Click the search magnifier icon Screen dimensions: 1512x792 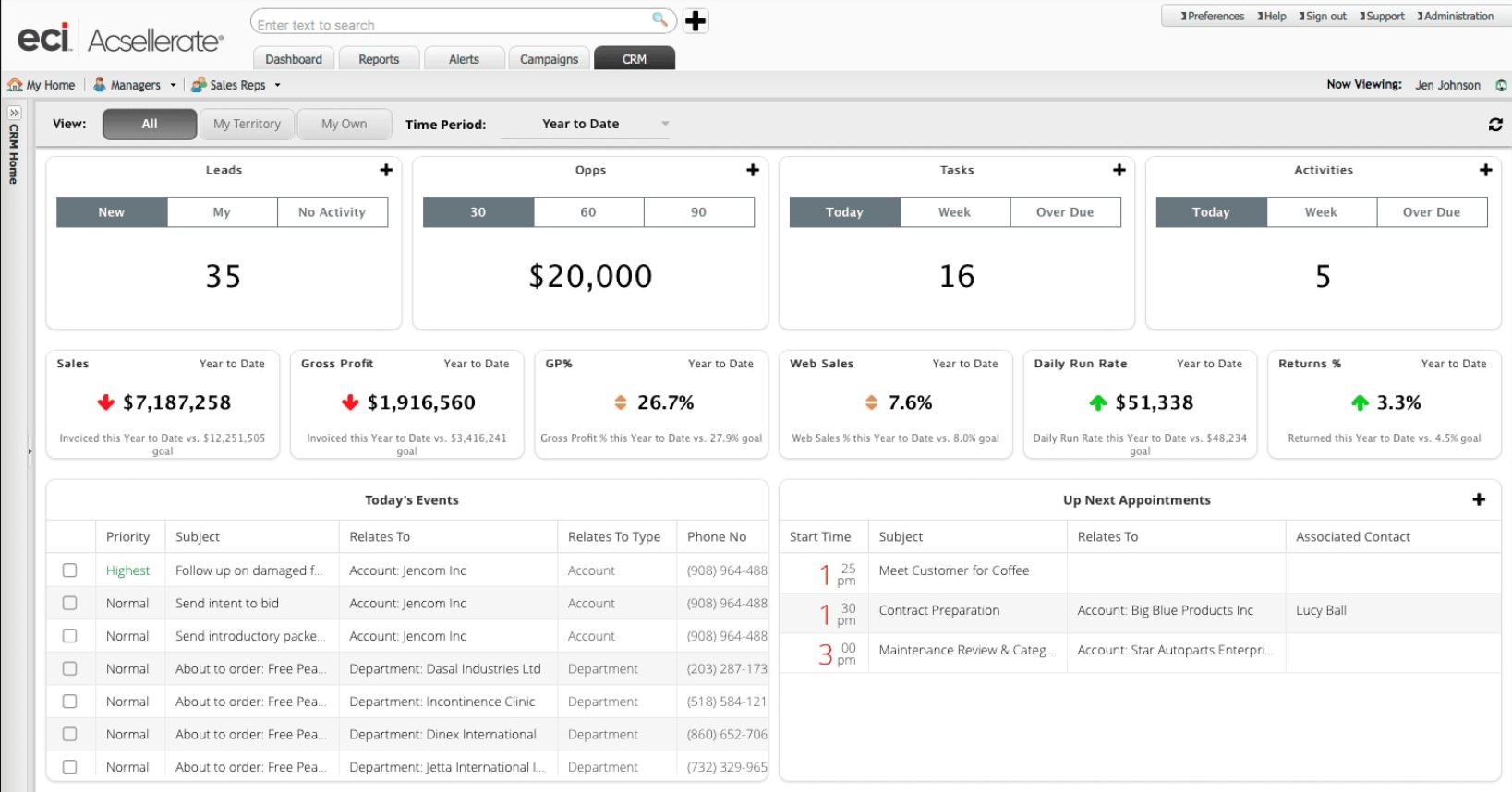point(659,19)
